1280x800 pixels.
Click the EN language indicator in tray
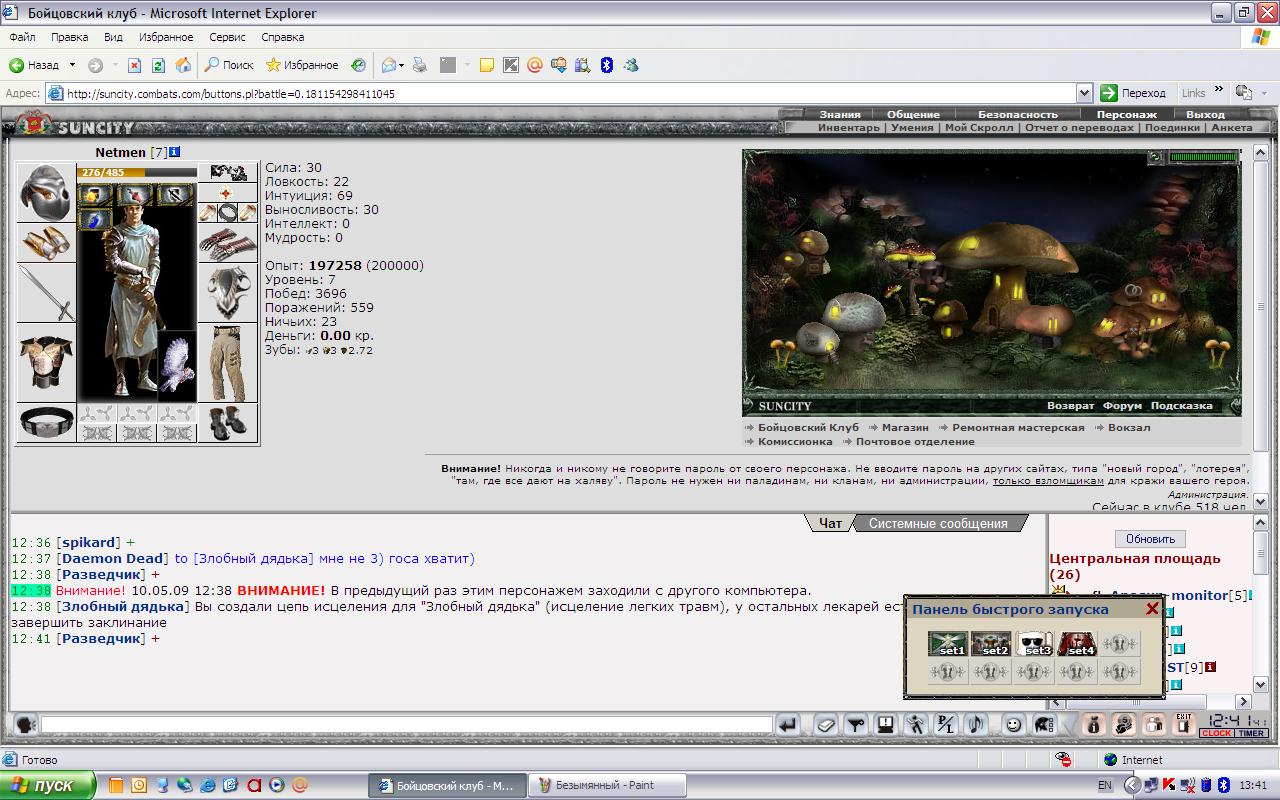point(1105,785)
